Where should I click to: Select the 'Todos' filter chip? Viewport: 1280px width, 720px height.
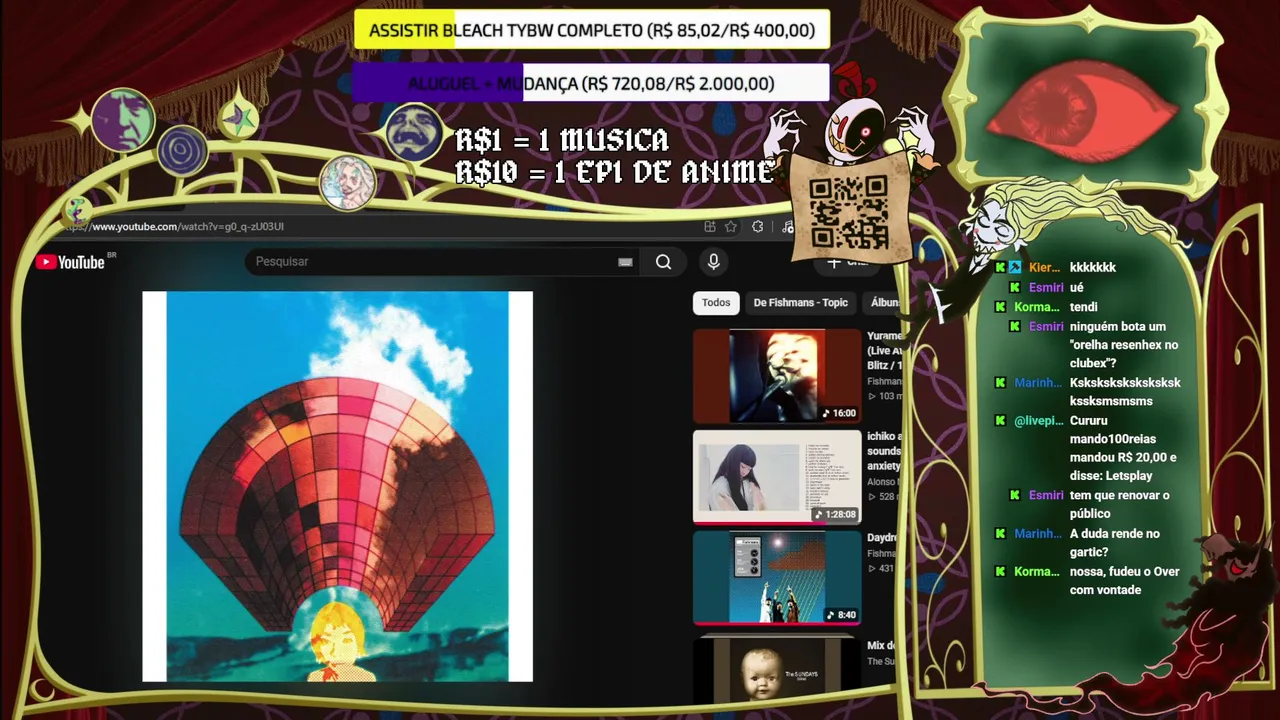click(x=716, y=303)
